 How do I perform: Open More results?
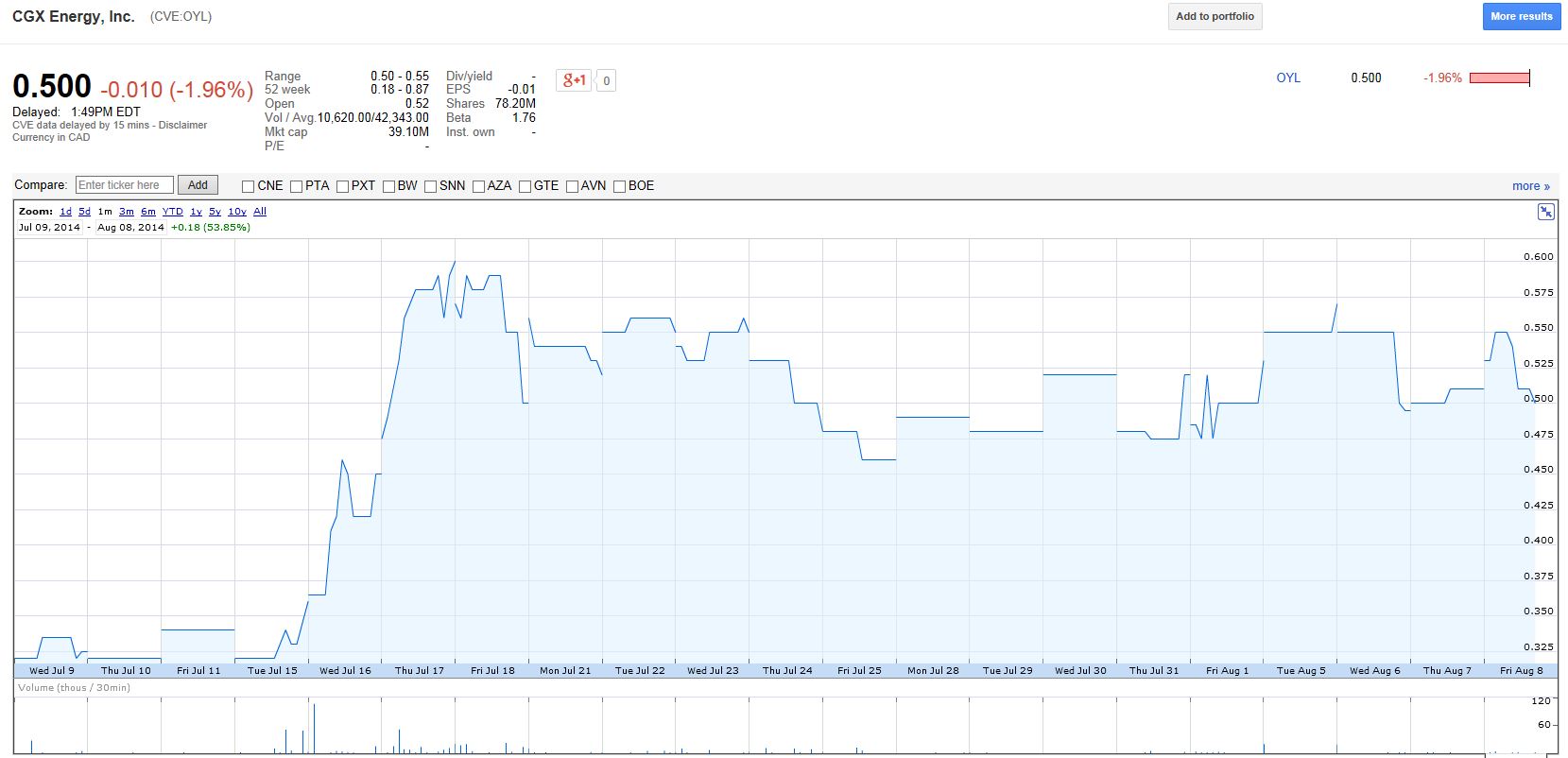[1521, 16]
